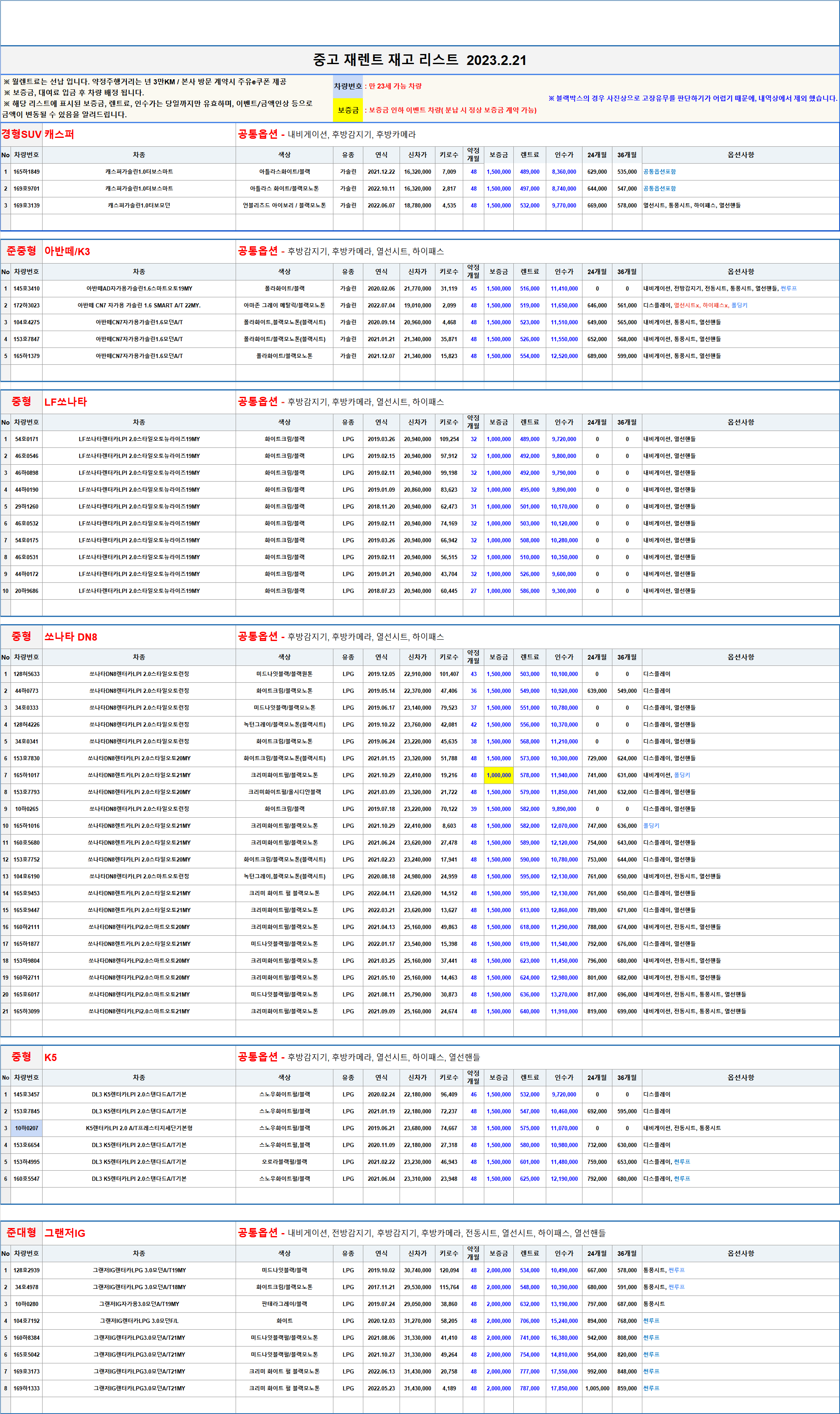Click the color cell '언블리즈드 아이보리 / 블랙모노톤'
Image resolution: width=840 pixels, height=1414 pixels.
(284, 205)
